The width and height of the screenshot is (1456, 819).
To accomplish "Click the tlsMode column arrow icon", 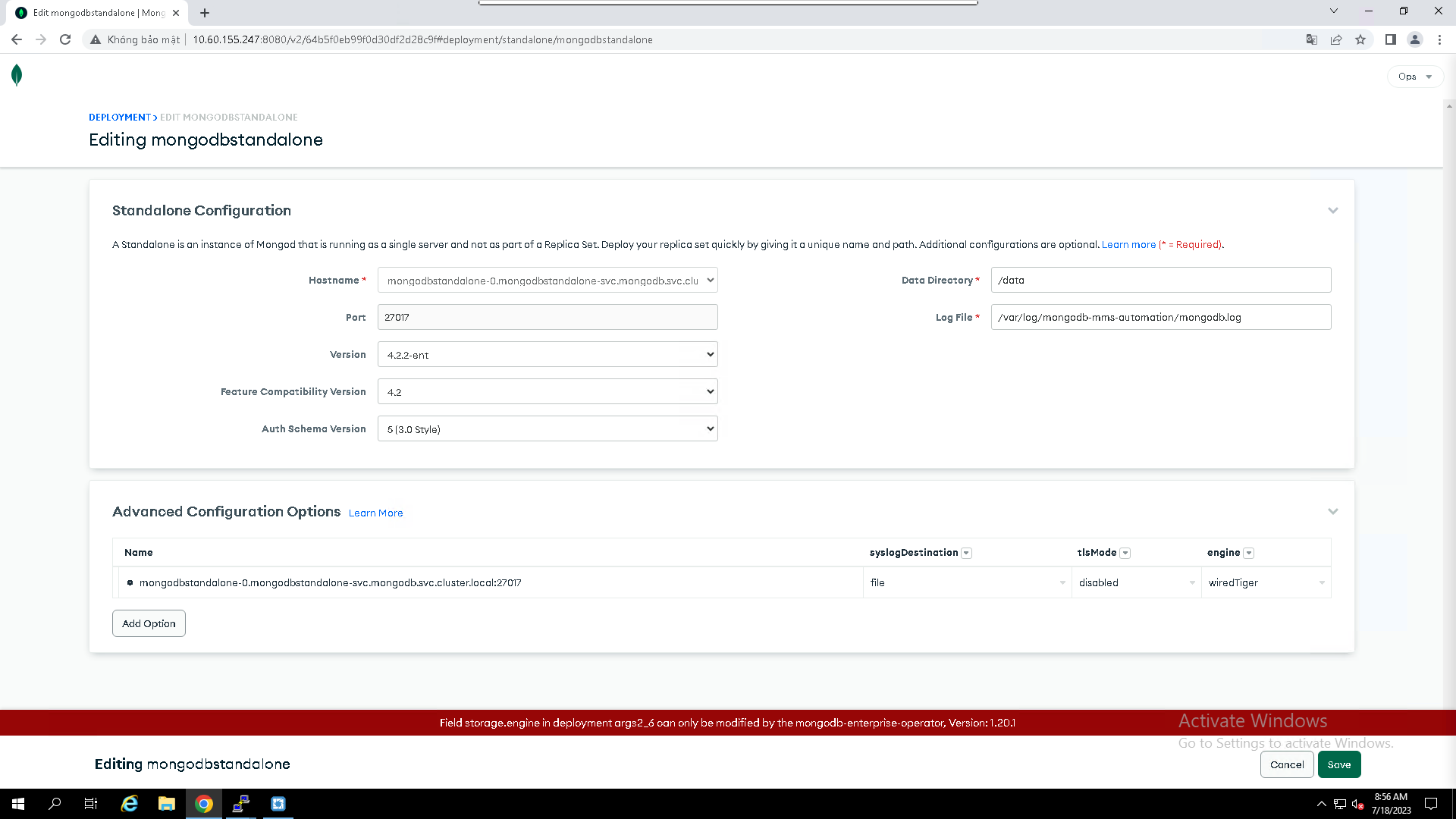I will coord(1125,553).
